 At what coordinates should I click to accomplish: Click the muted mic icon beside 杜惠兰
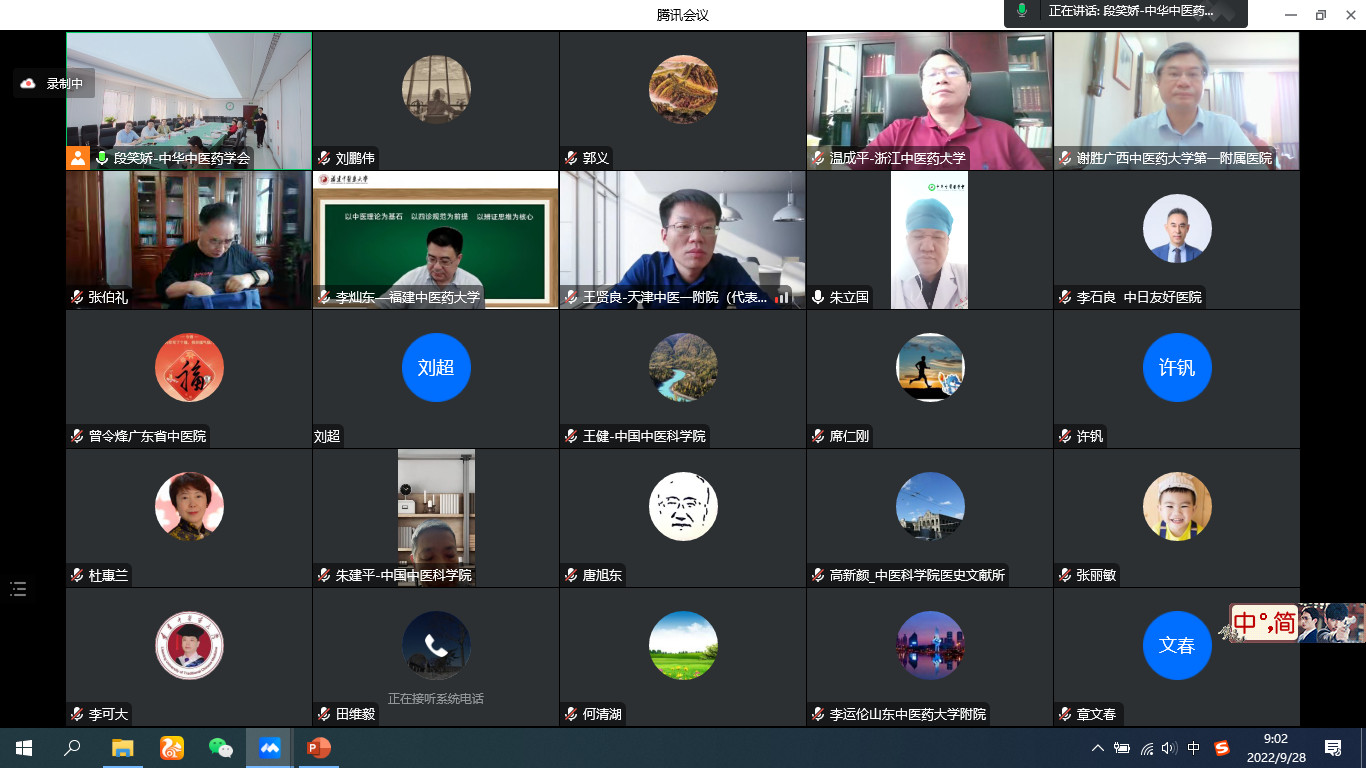77,575
